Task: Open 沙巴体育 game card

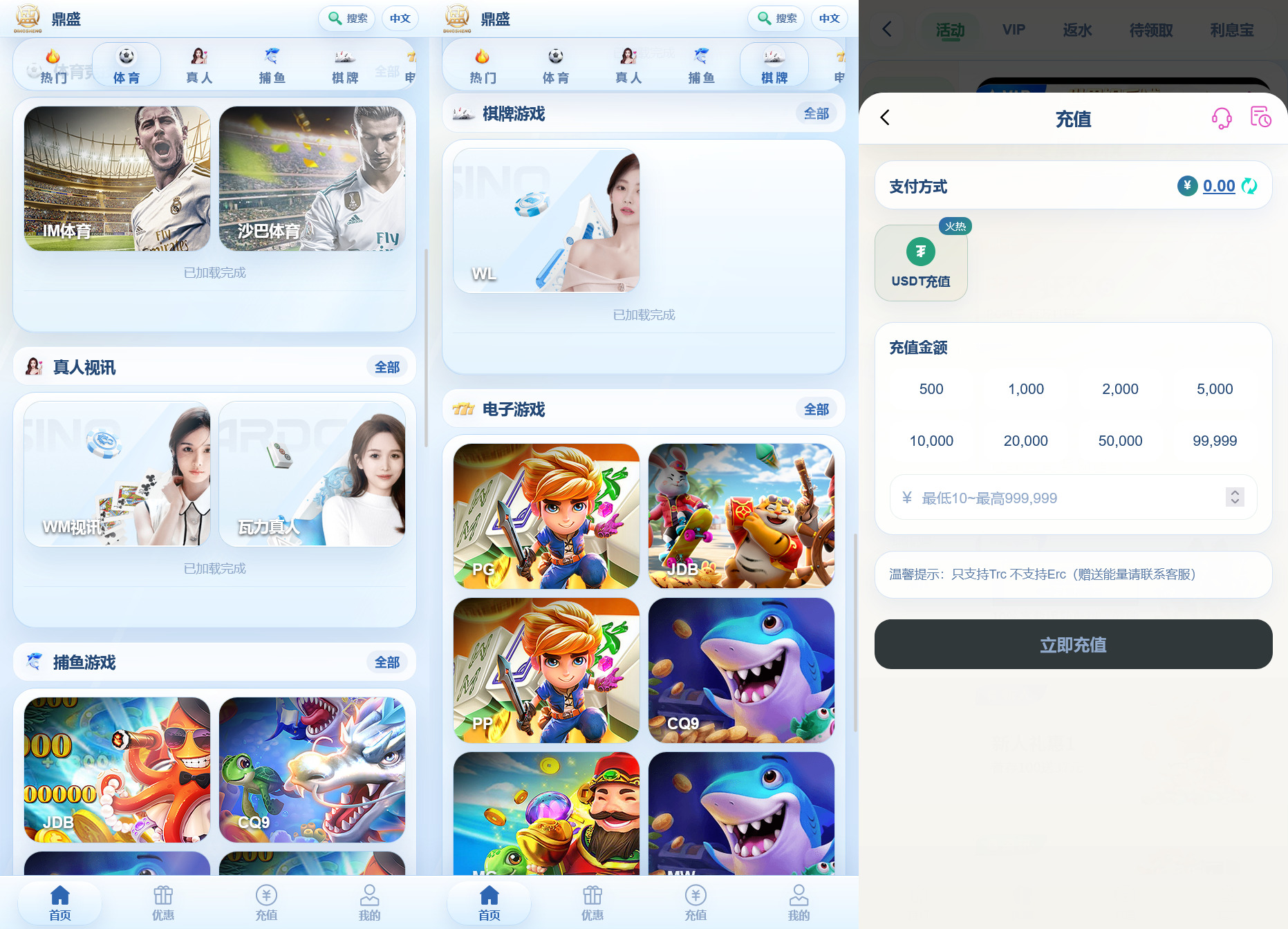Action: (312, 178)
